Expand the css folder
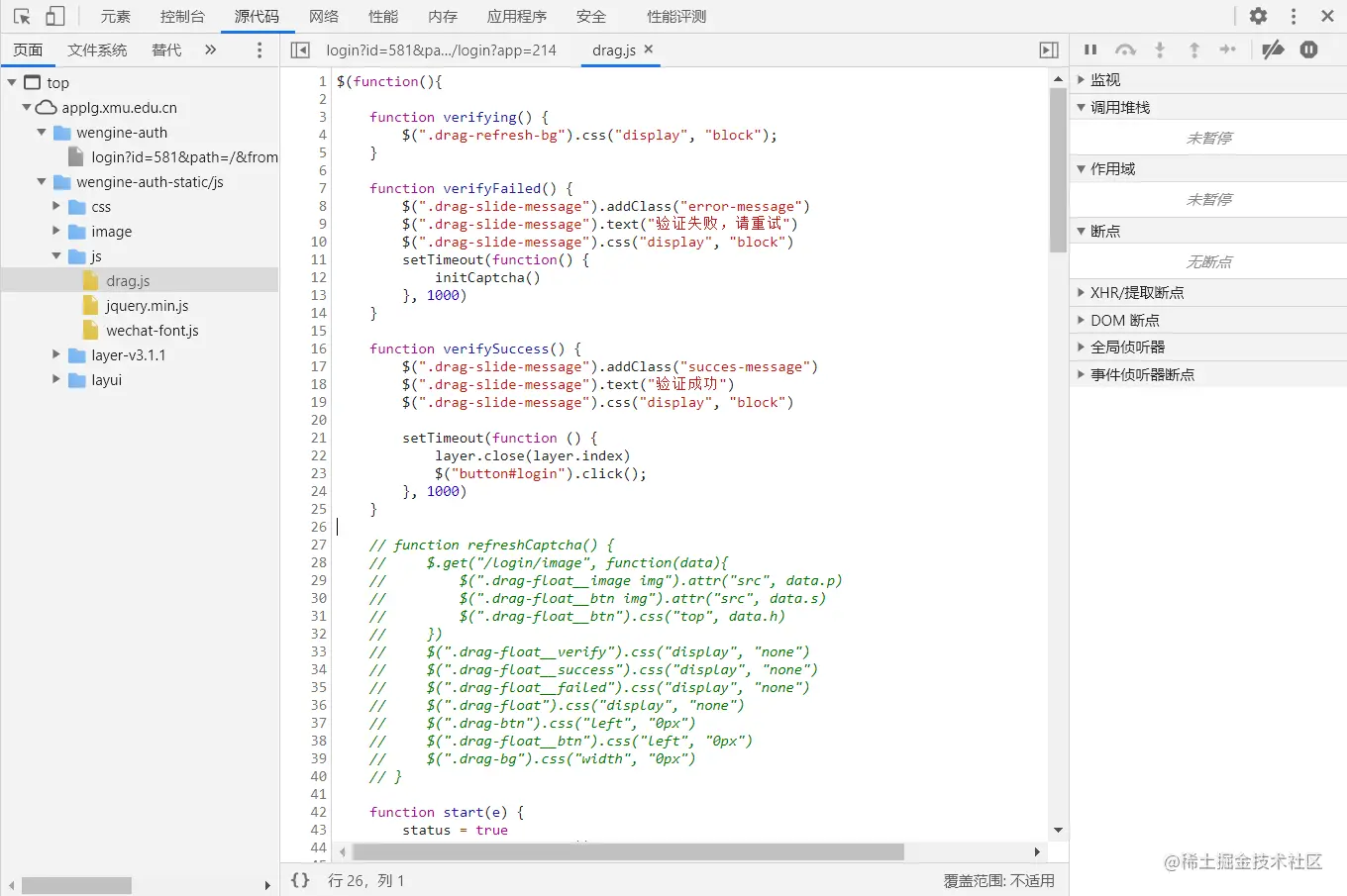Screen dimensions: 1347x896 (56, 207)
